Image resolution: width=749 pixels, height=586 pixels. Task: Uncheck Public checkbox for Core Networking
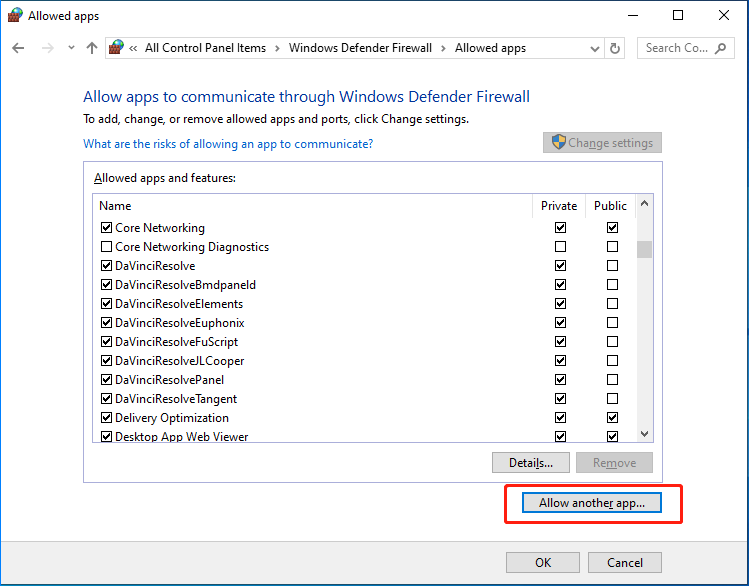pos(612,227)
